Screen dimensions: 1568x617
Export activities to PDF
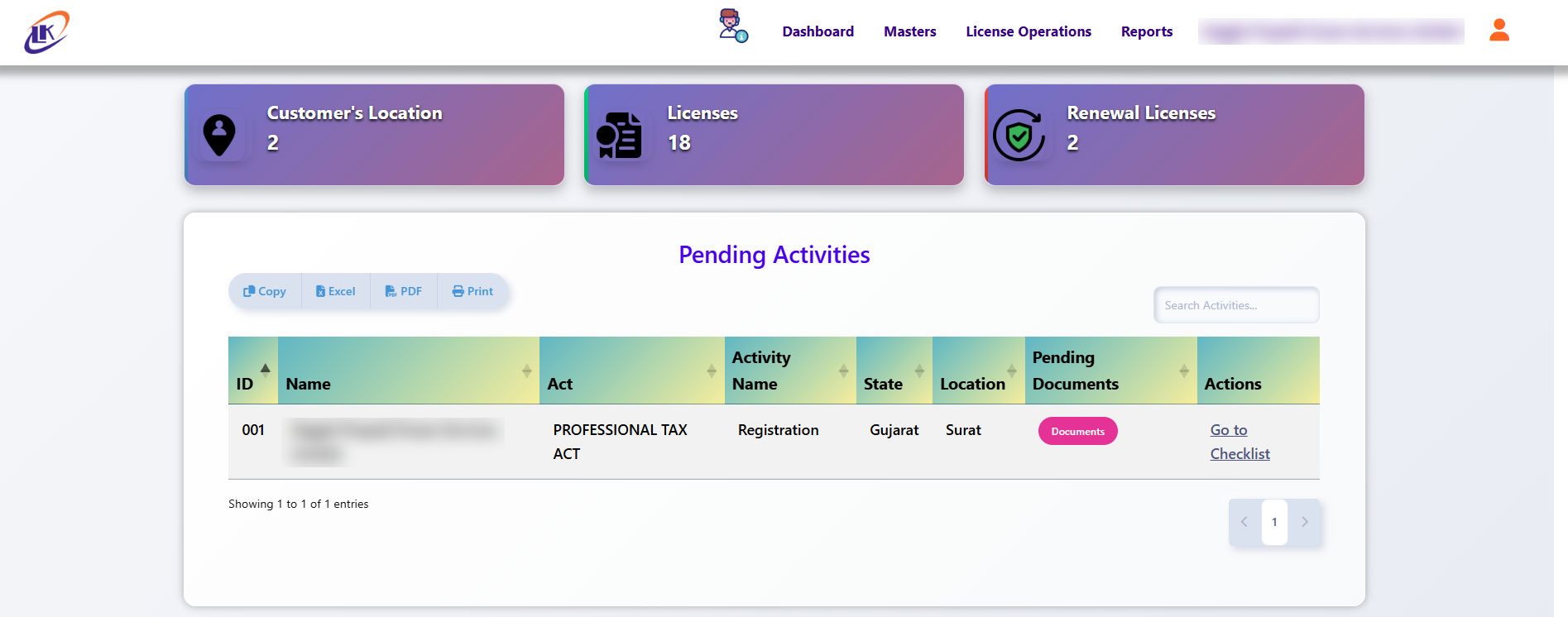click(404, 291)
